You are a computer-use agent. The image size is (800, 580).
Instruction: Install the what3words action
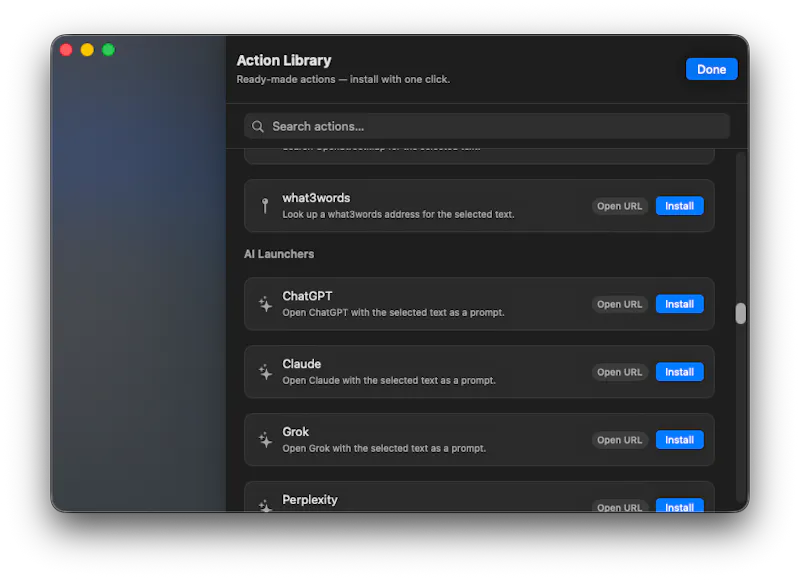[679, 206]
